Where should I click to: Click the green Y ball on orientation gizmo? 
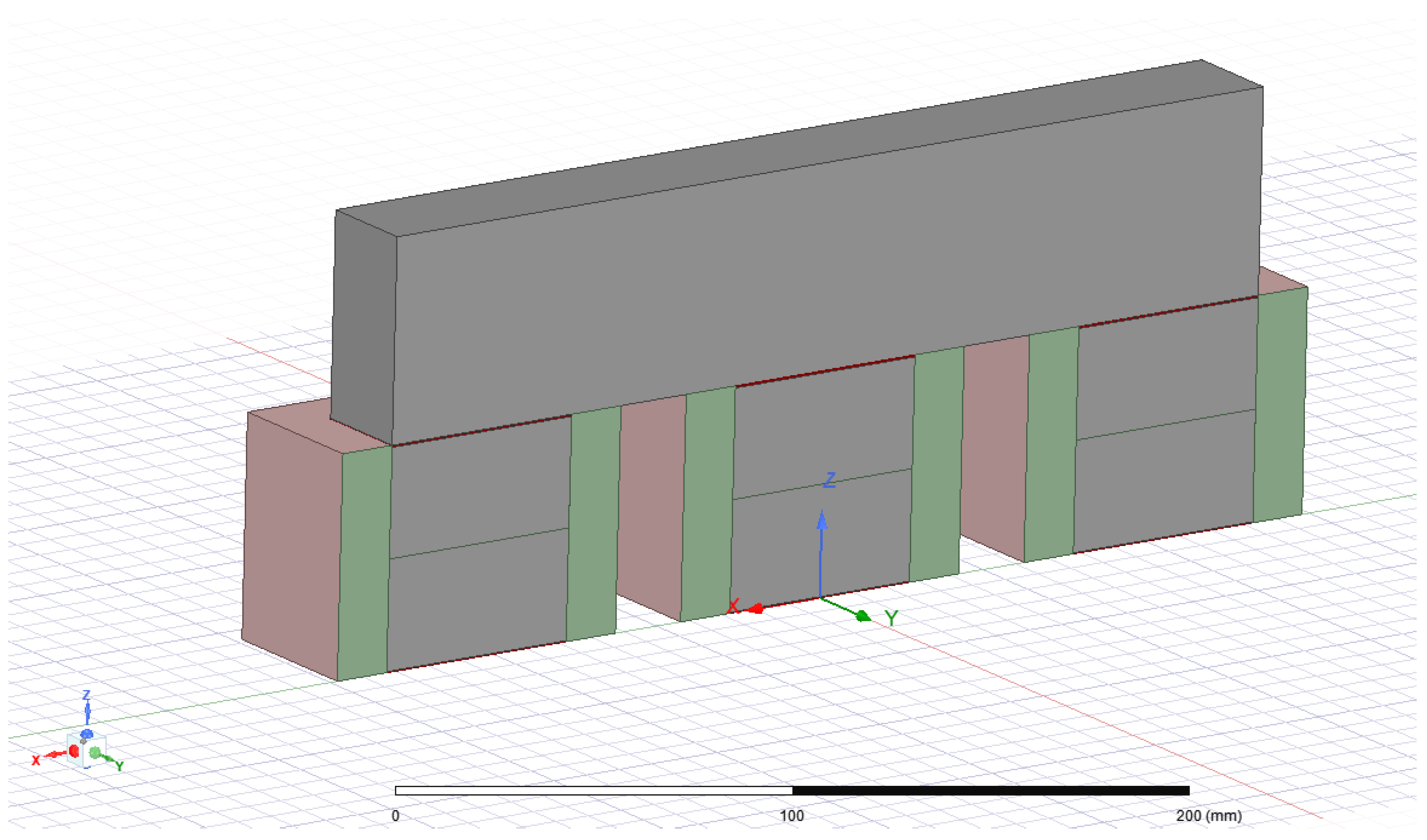click(95, 753)
